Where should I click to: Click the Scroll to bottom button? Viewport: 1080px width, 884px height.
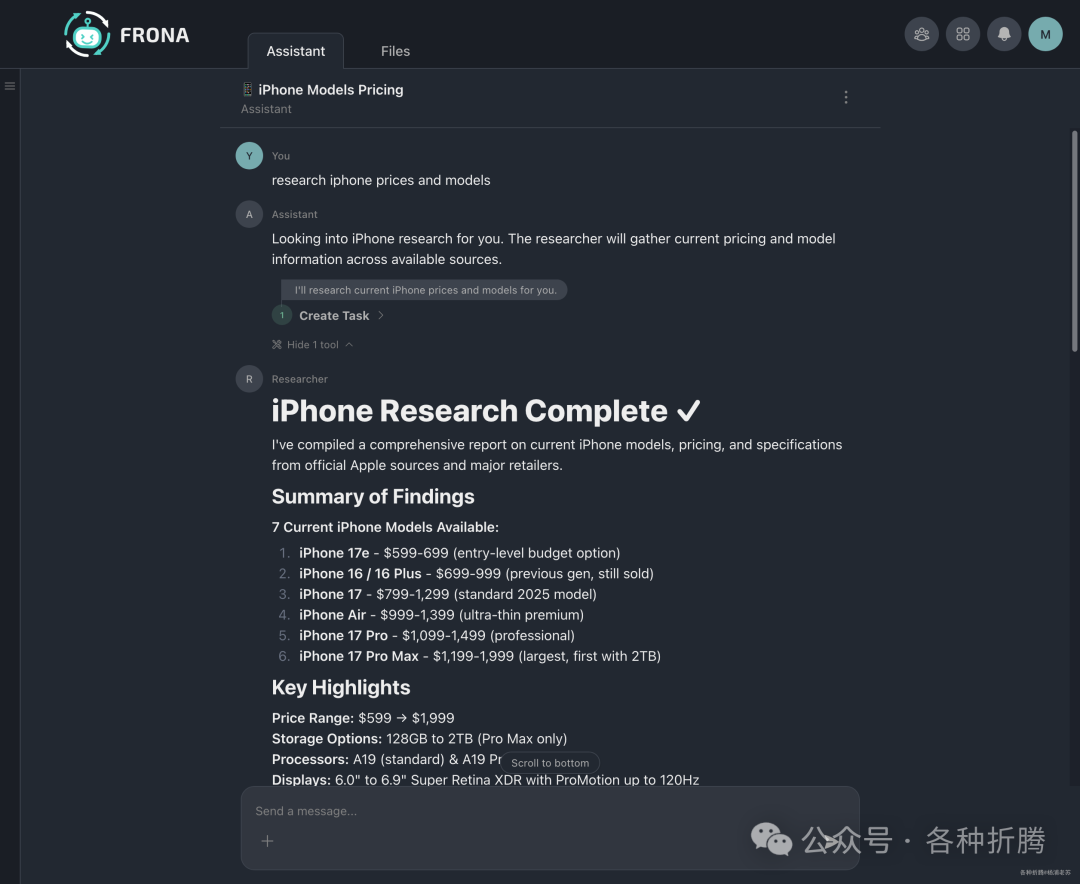(x=550, y=763)
